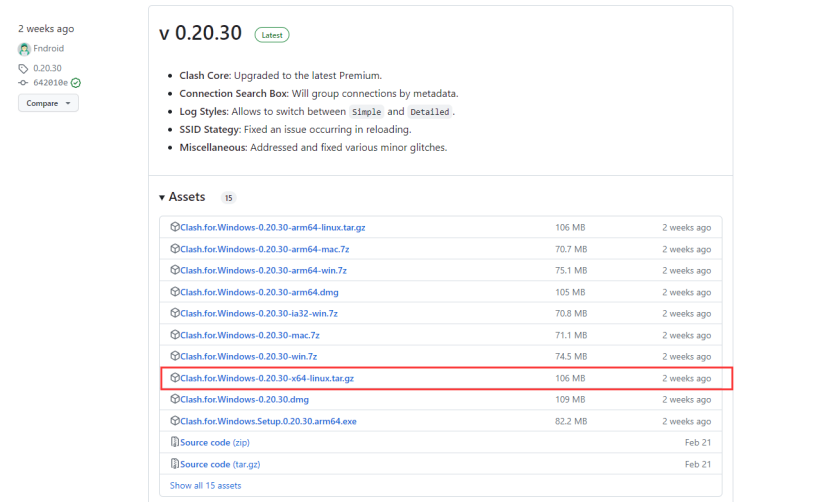Screen dimensions: 827x502
Task: Open the Fndroid user profile link
Action: point(49,49)
